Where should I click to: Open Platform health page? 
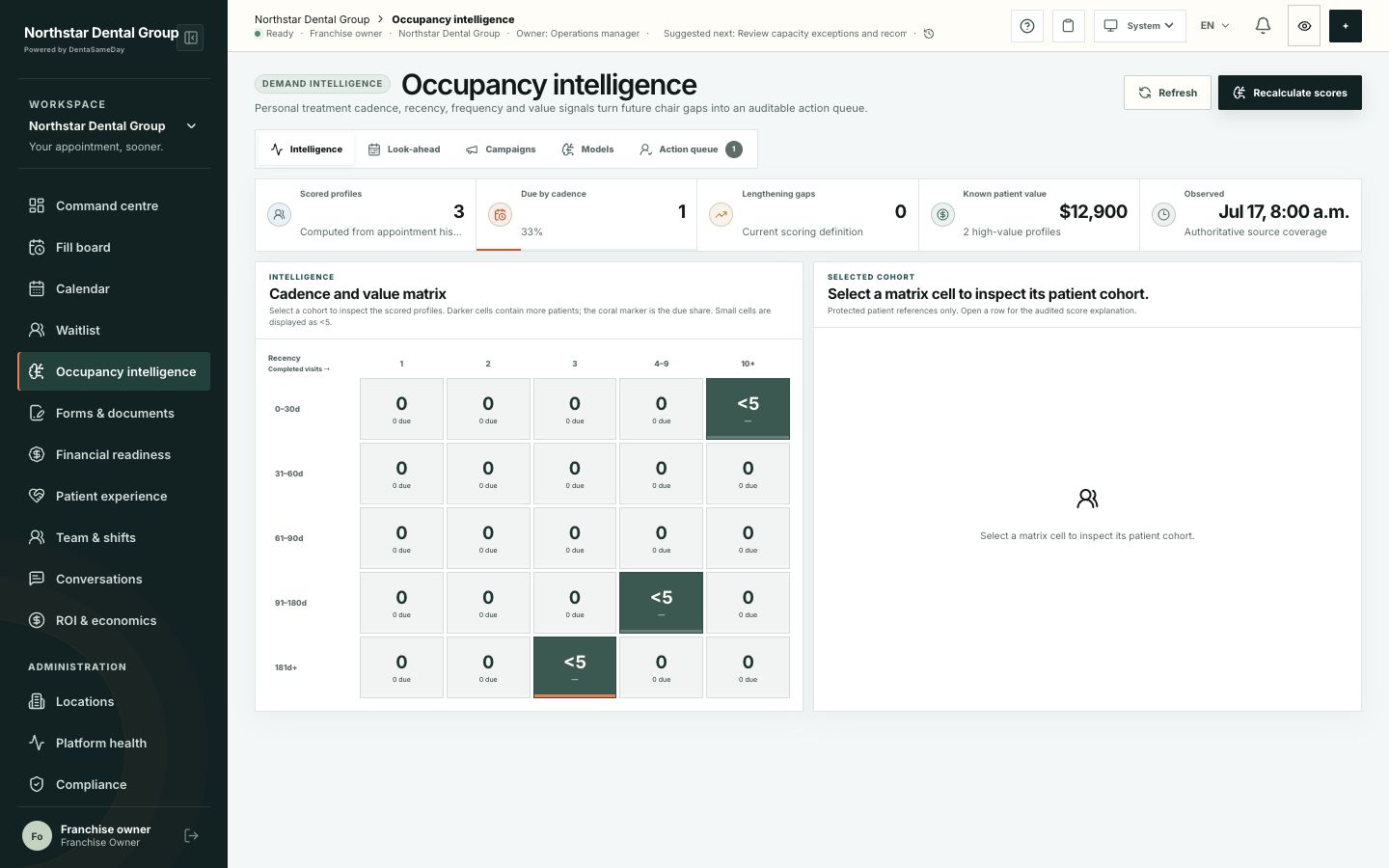tap(114, 743)
